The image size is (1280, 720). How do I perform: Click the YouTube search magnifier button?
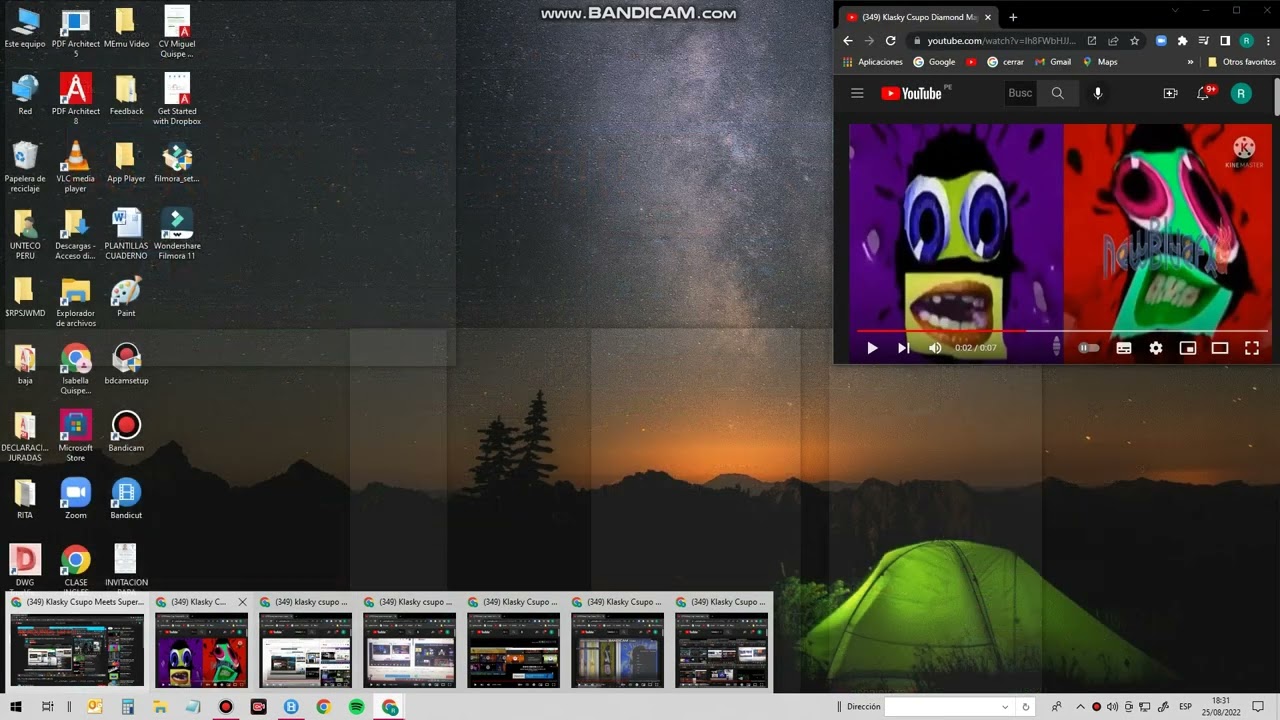[x=1058, y=93]
